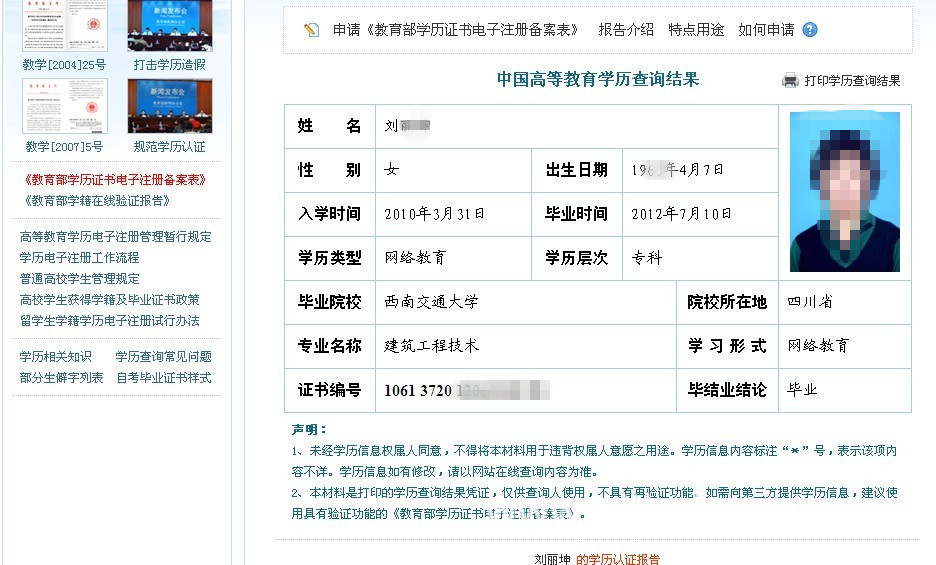
Task: Open the 部分生僻字列表 link
Action: tap(61, 377)
